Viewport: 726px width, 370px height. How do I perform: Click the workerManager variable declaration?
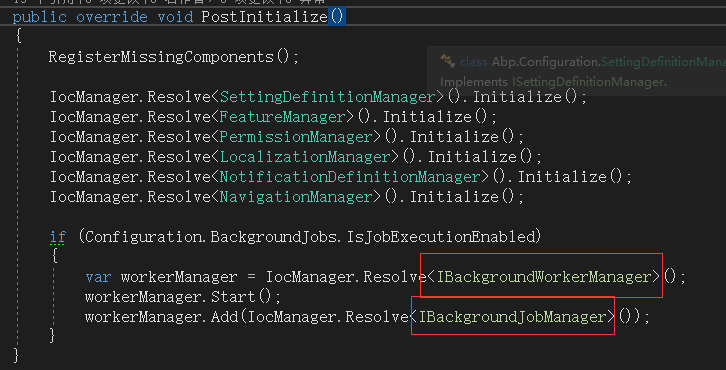point(179,277)
